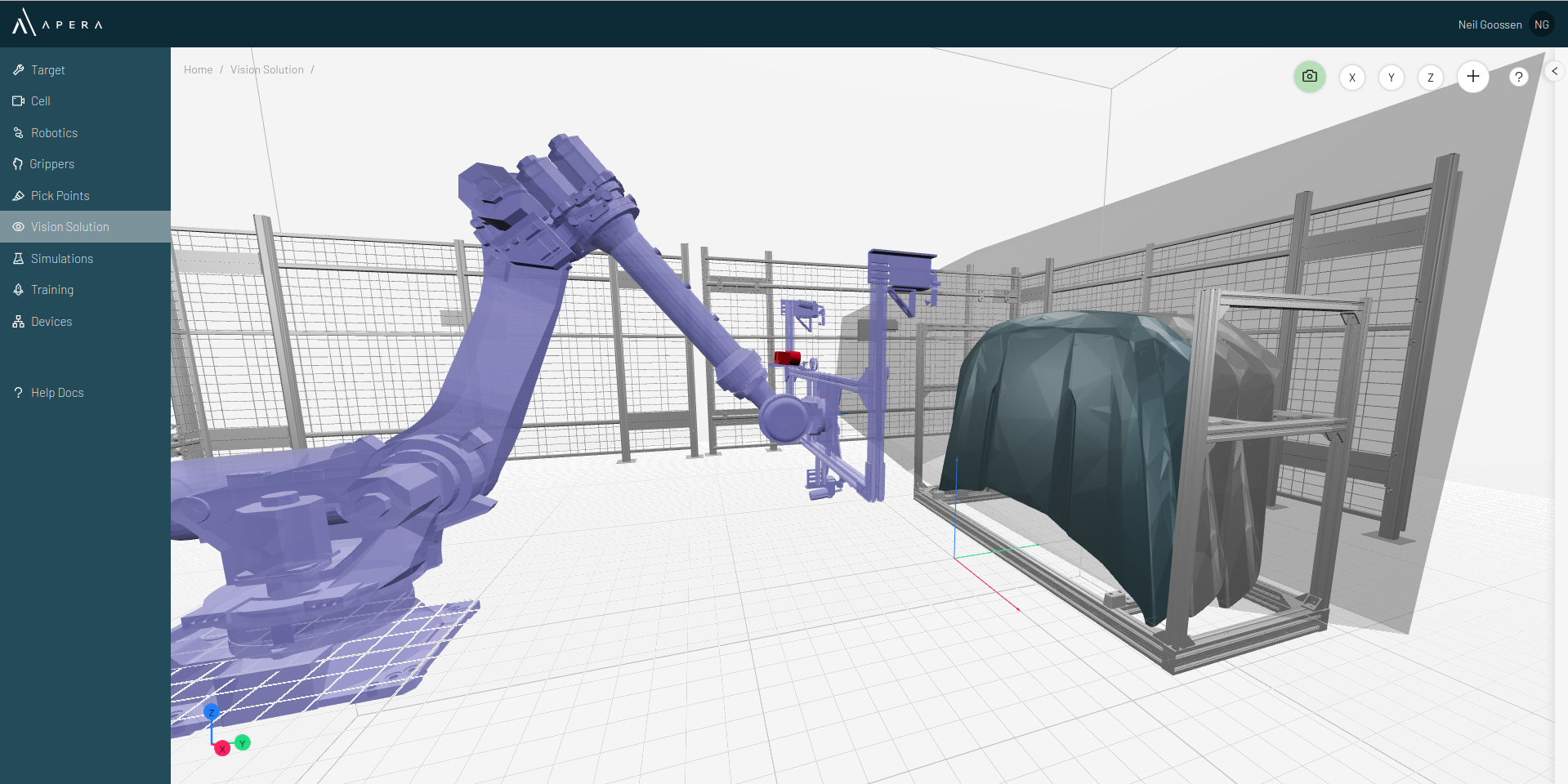This screenshot has height=784, width=1568.
Task: Open the Target section in sidebar
Action: (47, 70)
